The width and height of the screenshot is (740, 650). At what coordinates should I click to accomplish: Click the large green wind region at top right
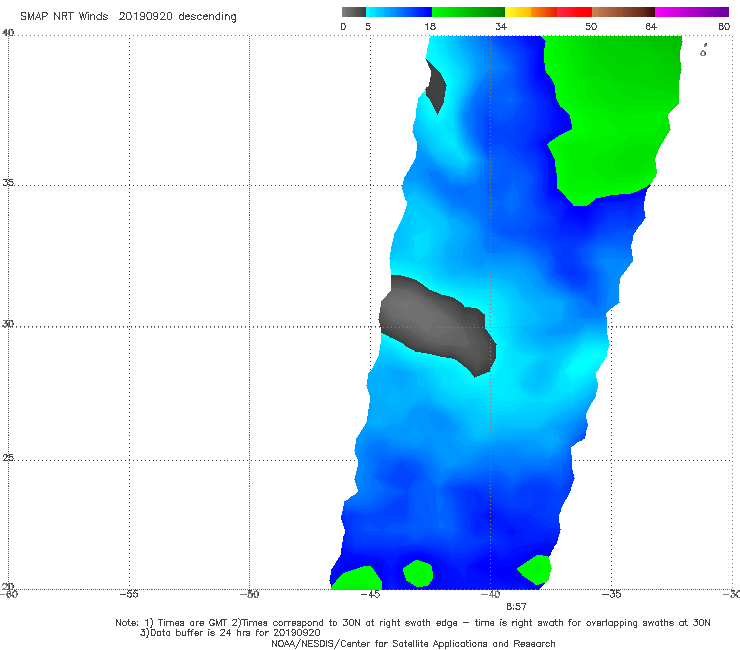click(x=614, y=113)
